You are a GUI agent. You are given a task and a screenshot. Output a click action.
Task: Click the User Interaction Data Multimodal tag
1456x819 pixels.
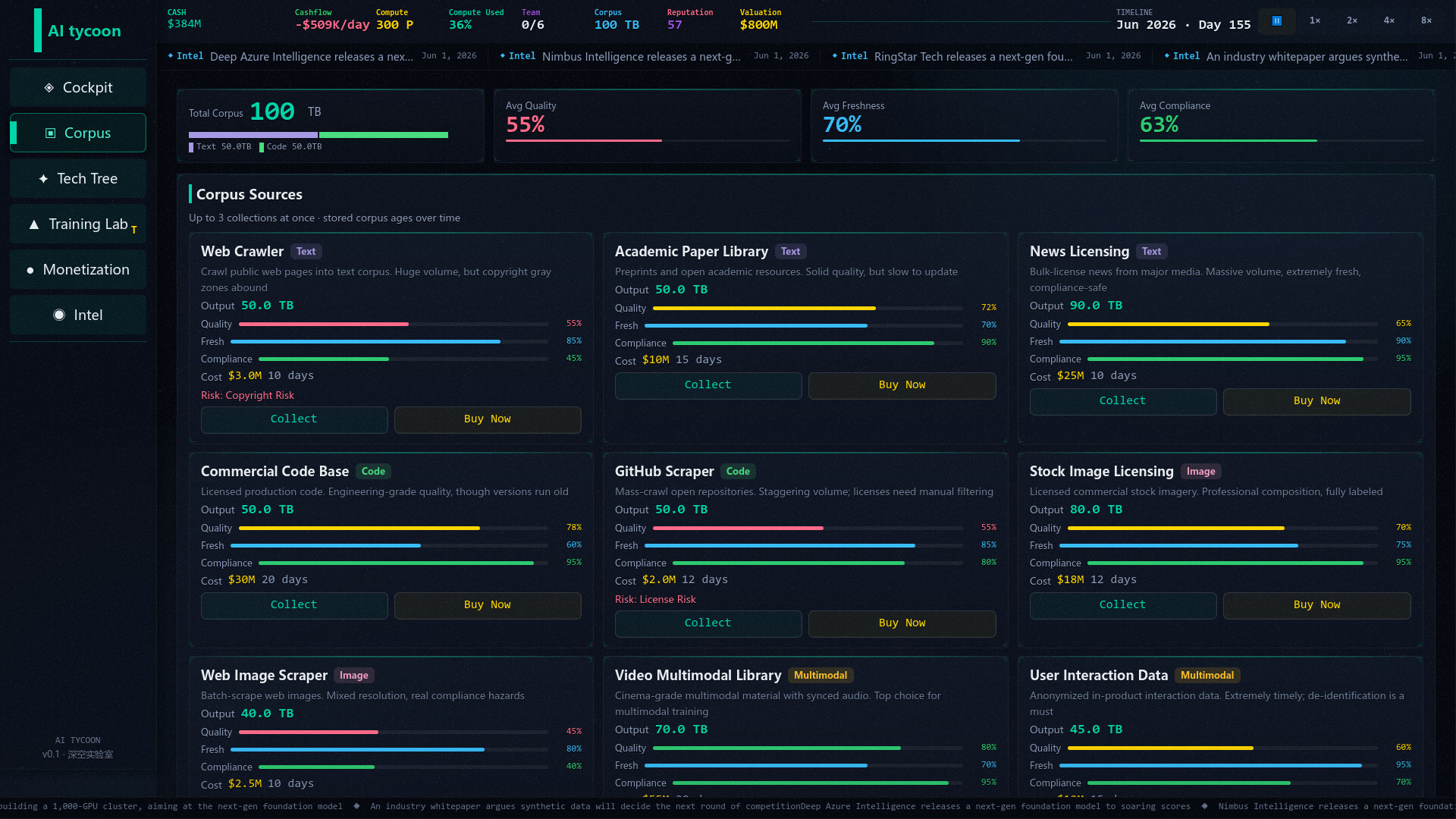pyautogui.click(x=1207, y=676)
